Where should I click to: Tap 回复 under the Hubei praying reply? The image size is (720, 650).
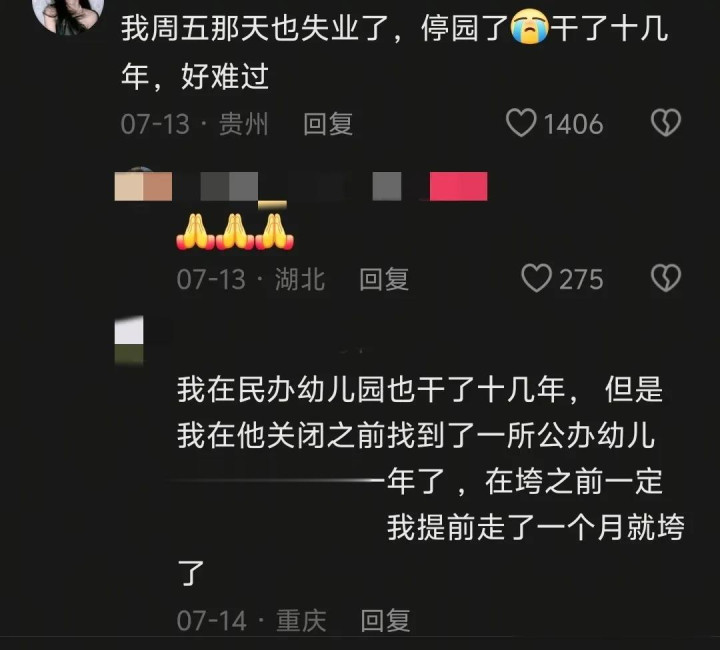click(x=384, y=279)
